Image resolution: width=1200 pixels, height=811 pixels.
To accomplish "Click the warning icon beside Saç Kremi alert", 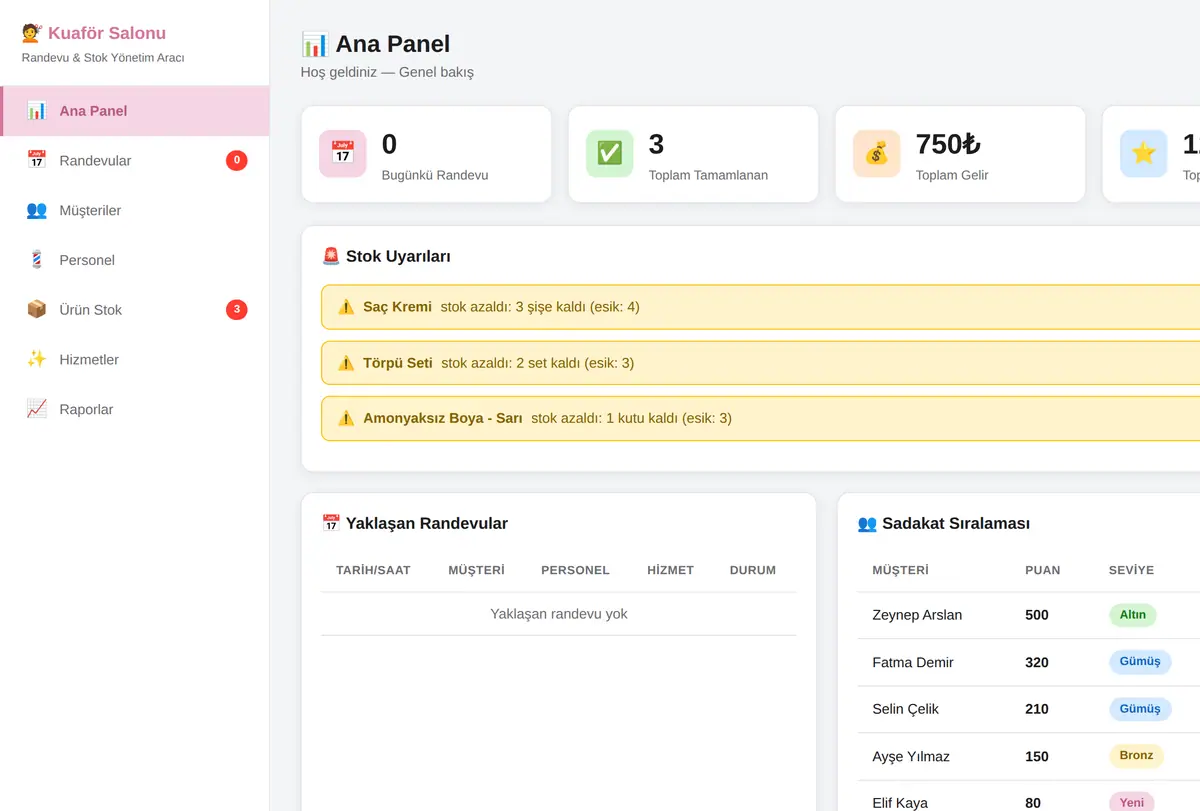I will coord(346,307).
